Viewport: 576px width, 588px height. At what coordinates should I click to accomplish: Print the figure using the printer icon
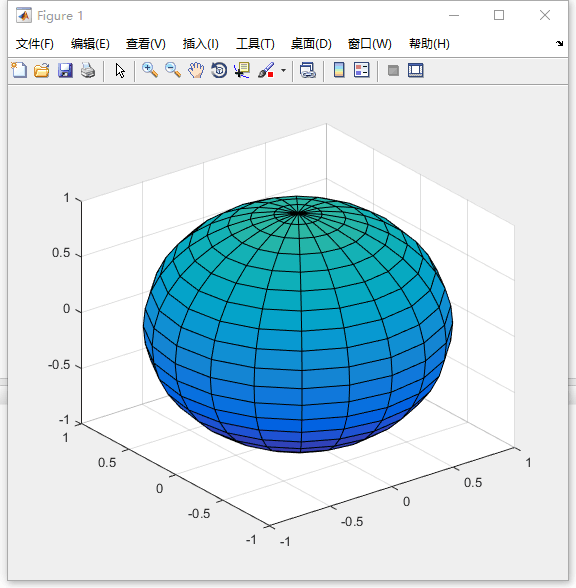click(x=88, y=70)
